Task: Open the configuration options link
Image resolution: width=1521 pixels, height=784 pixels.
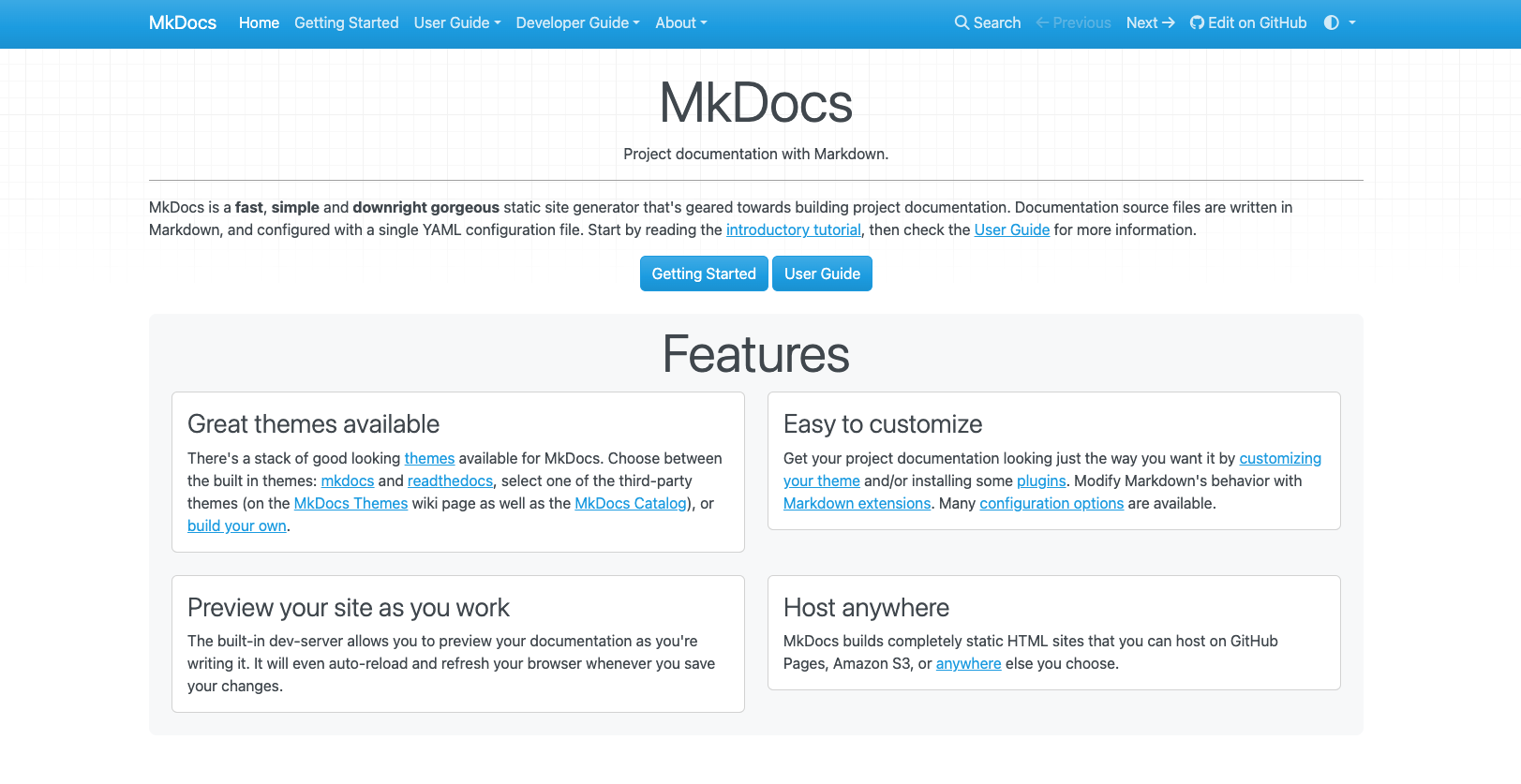Action: coord(1051,503)
